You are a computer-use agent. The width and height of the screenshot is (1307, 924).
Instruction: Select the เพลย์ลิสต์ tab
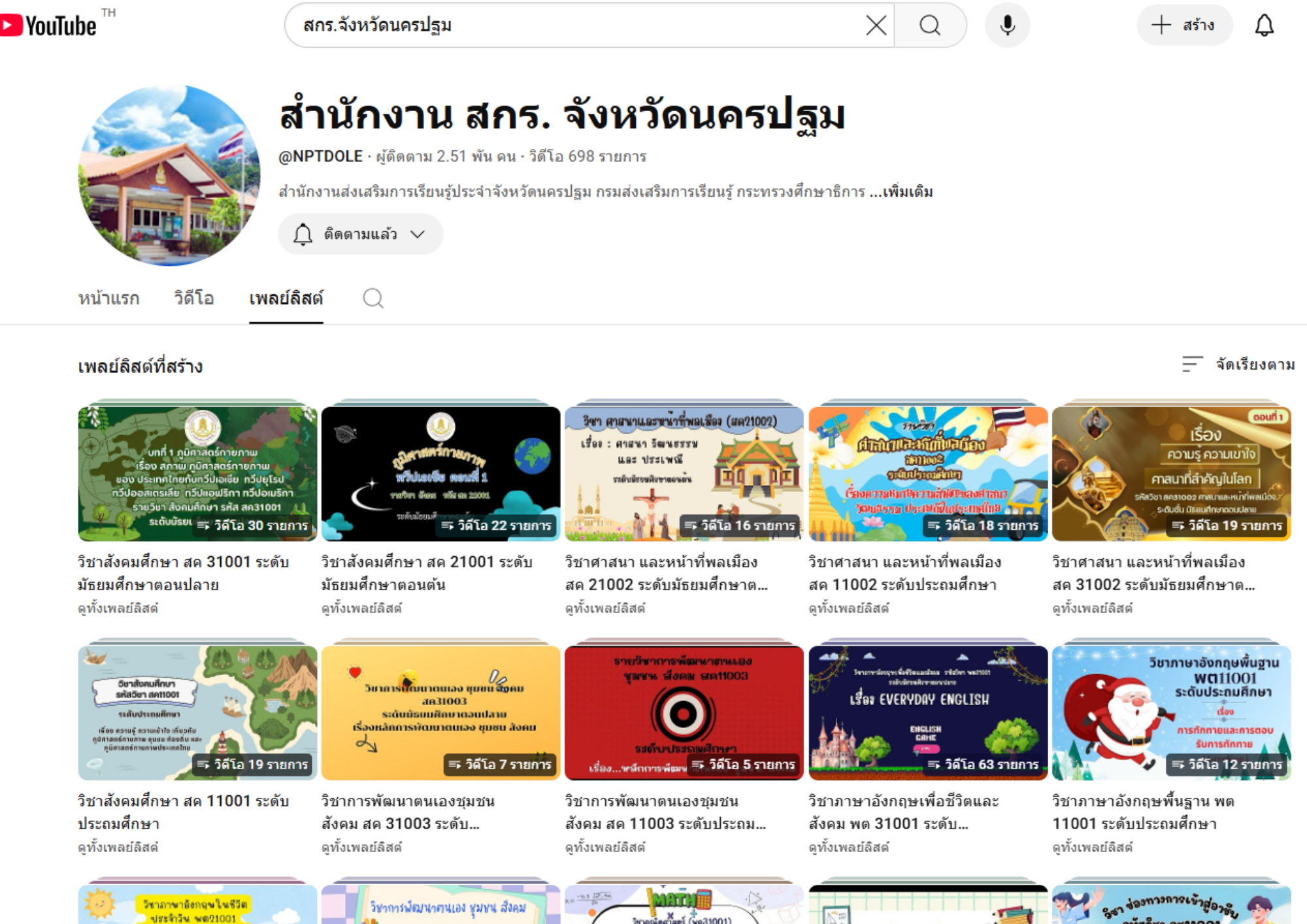click(286, 299)
